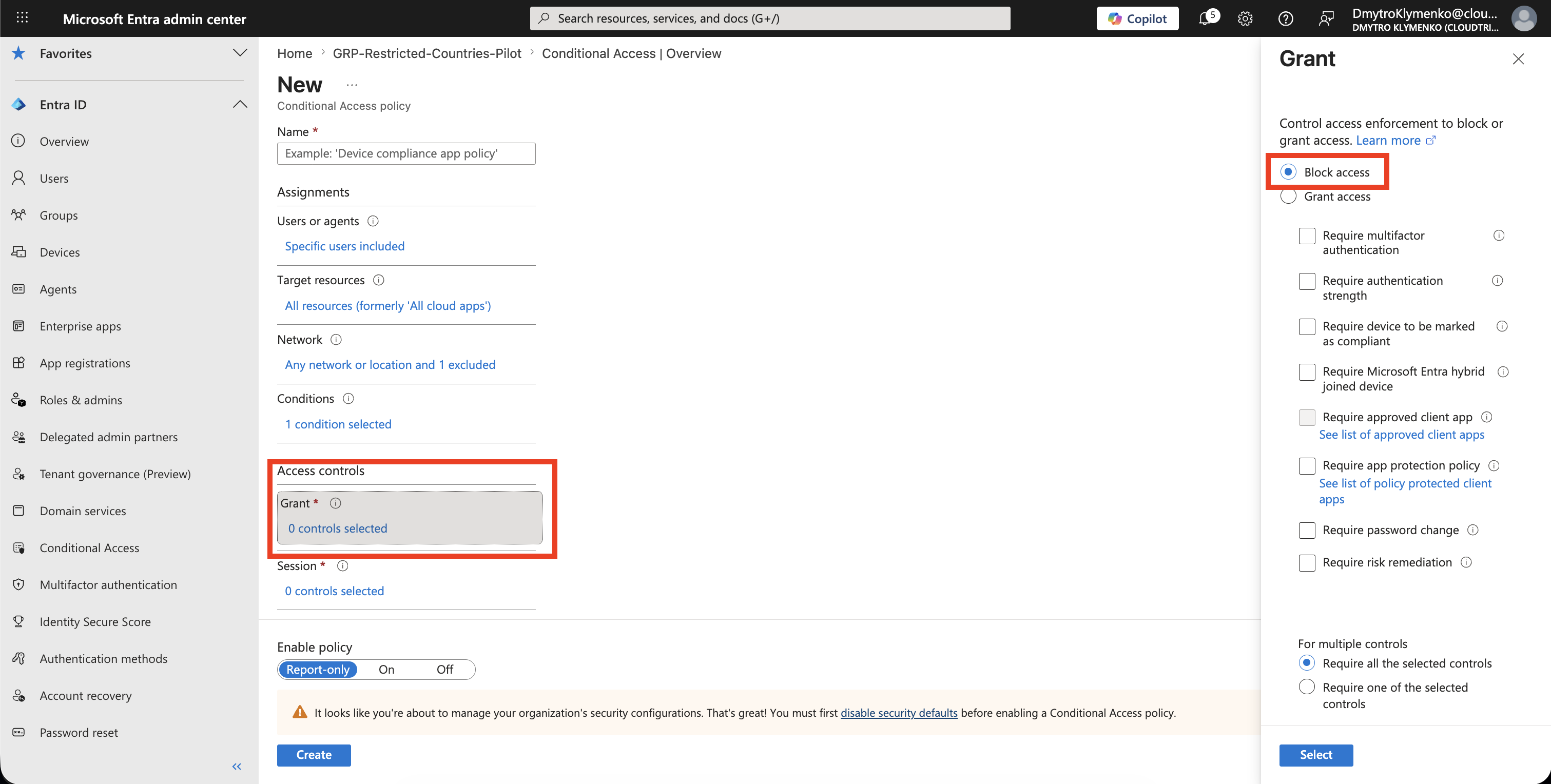Open Session 0 controls selected link
Image resolution: width=1551 pixels, height=784 pixels.
[x=334, y=591]
